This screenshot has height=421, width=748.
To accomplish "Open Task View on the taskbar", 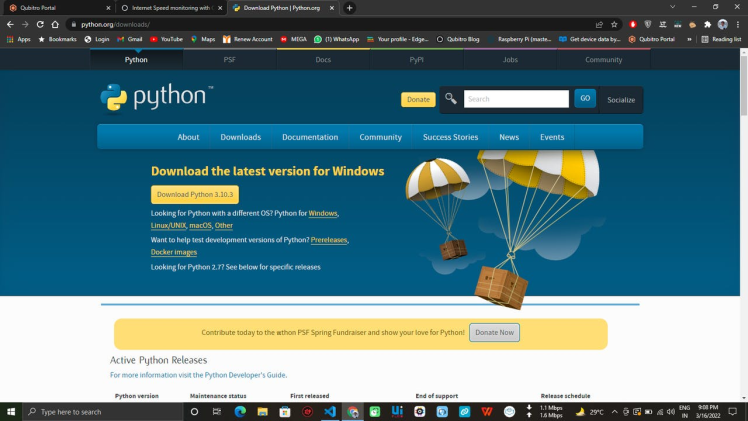I will [217, 411].
